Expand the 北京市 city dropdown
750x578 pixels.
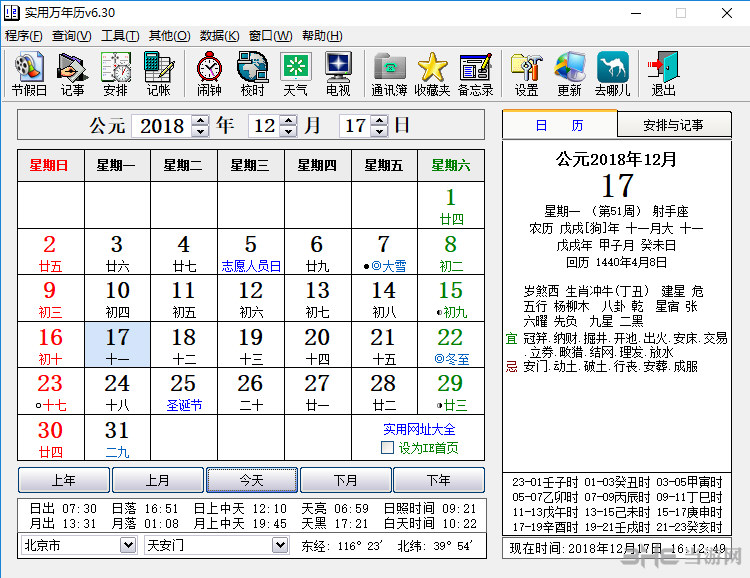[x=128, y=545]
